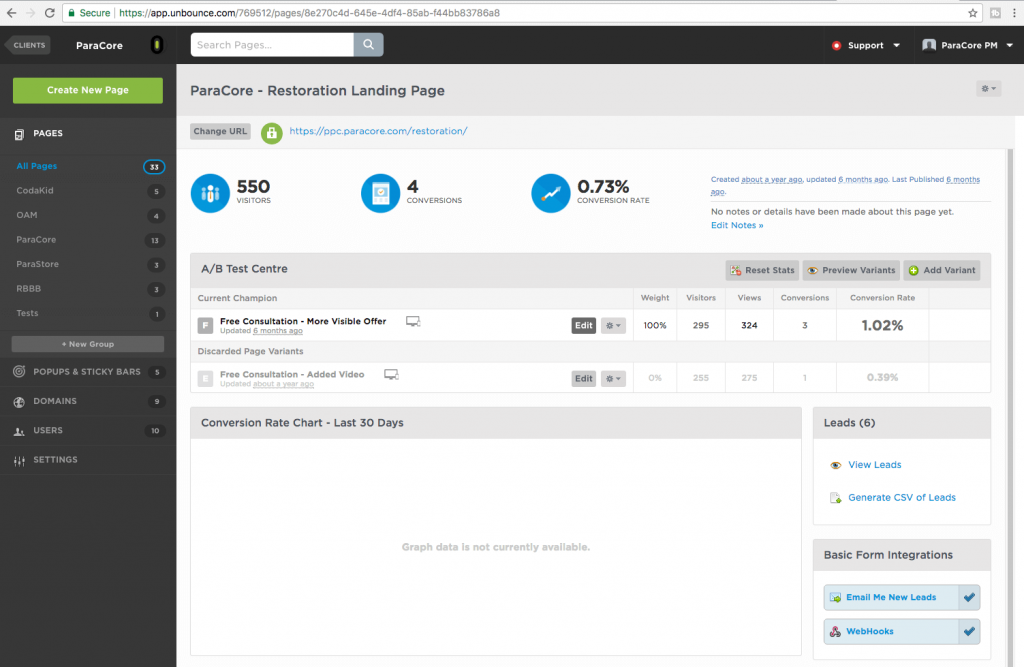Click the browser back arrow

point(11,12)
